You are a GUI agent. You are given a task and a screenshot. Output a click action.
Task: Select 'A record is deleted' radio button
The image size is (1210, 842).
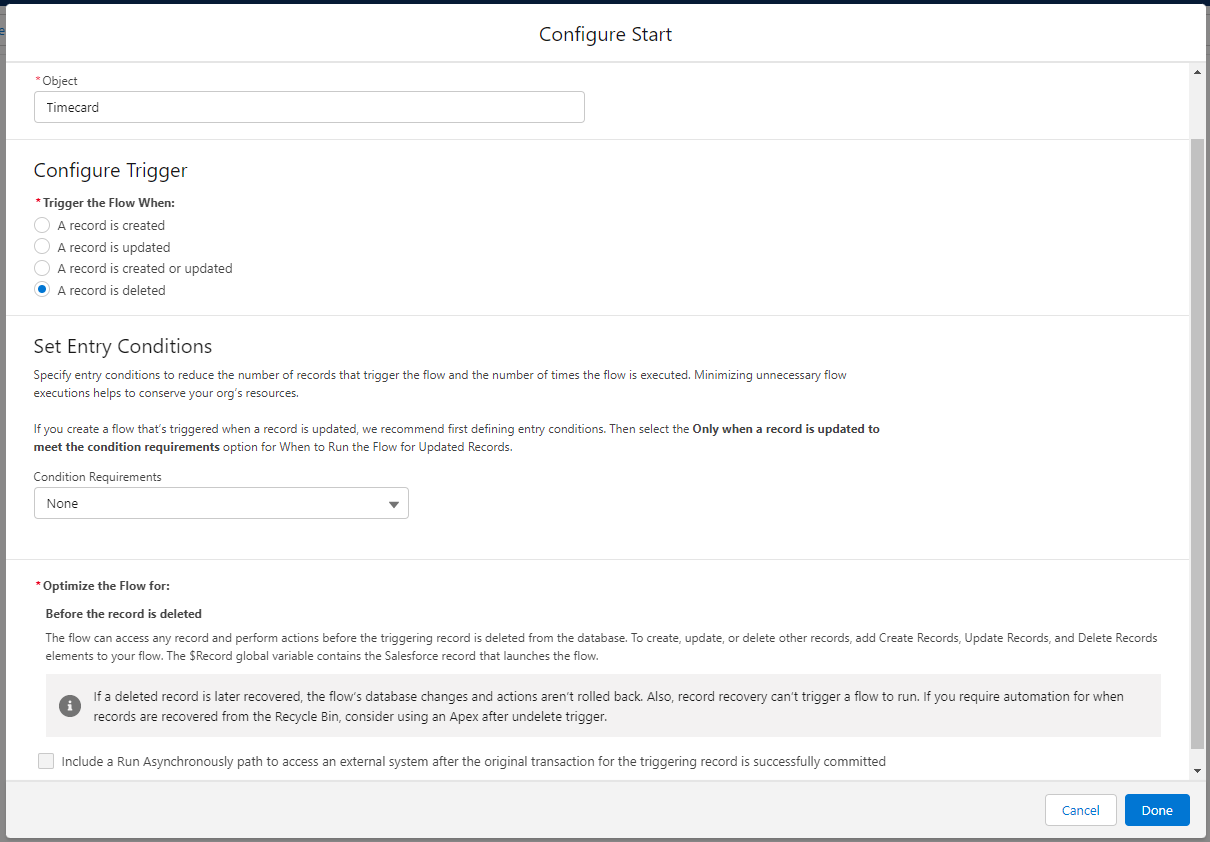tap(42, 290)
